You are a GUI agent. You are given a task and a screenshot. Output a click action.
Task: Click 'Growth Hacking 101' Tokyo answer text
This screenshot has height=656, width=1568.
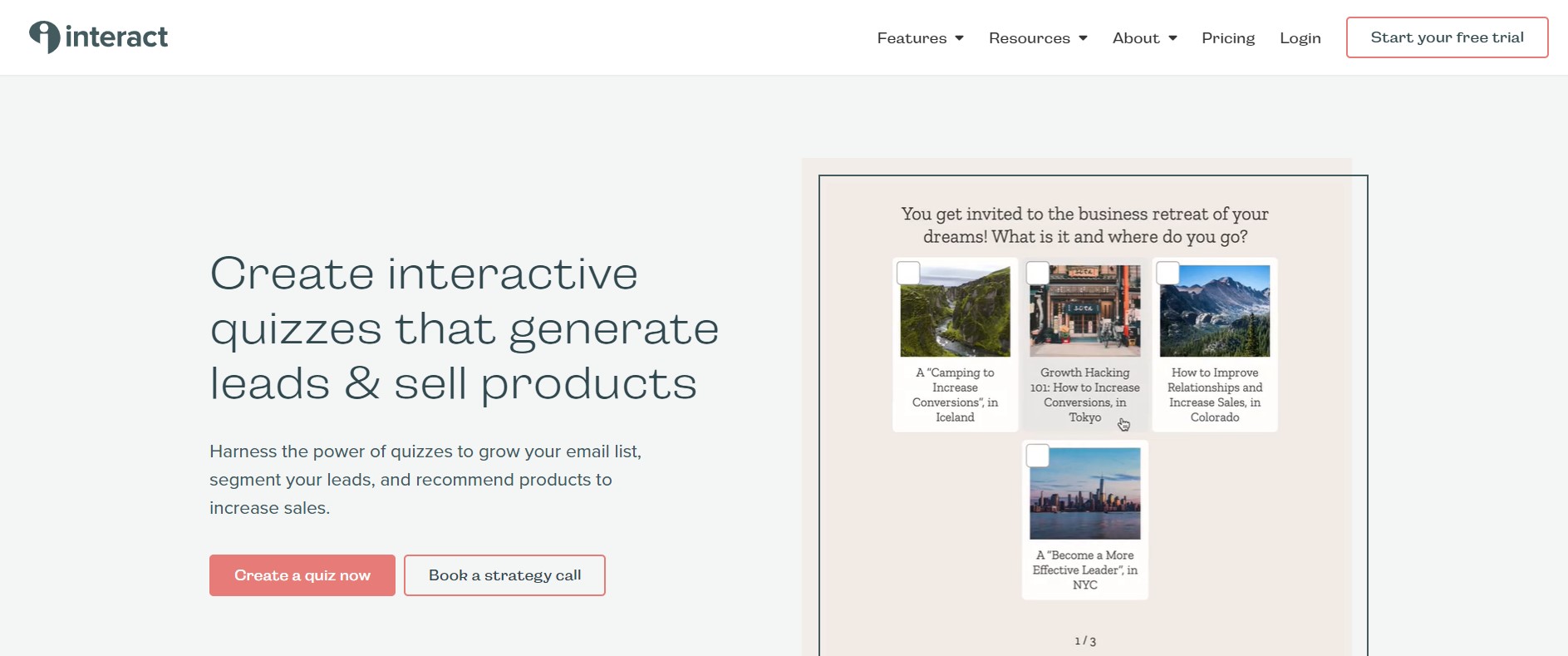(1085, 395)
